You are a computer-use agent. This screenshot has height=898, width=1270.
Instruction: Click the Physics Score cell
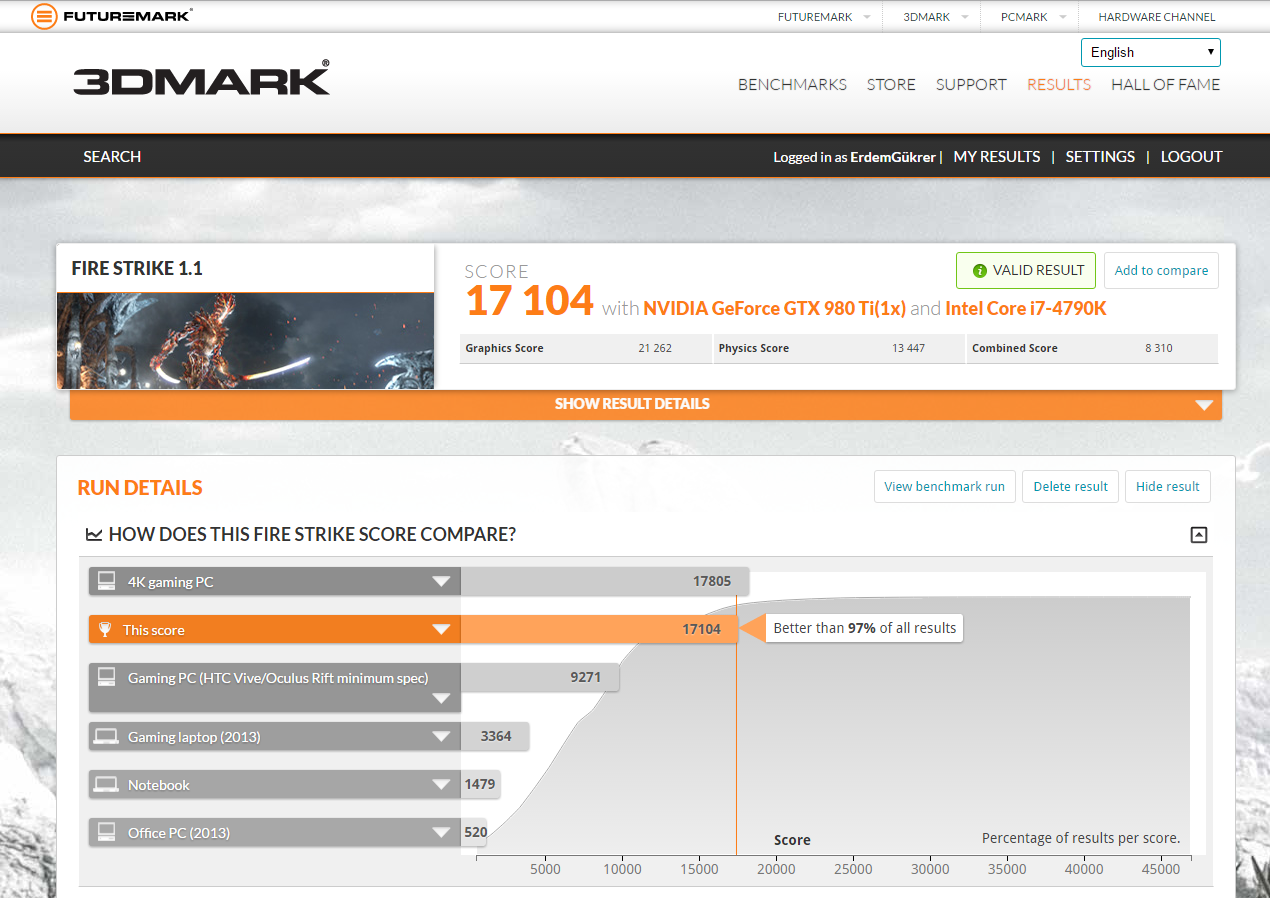pos(838,348)
